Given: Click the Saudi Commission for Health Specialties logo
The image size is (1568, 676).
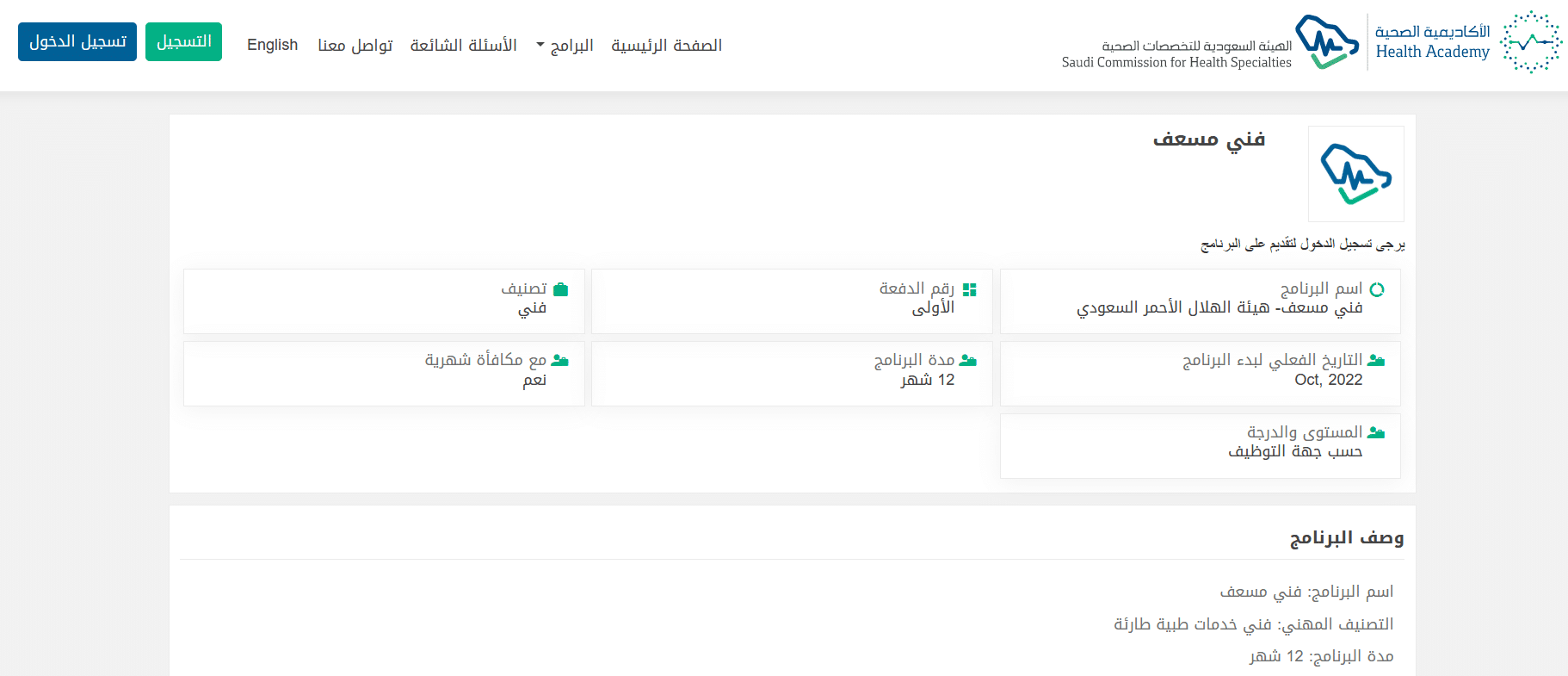Looking at the screenshot, I should (x=1210, y=42).
